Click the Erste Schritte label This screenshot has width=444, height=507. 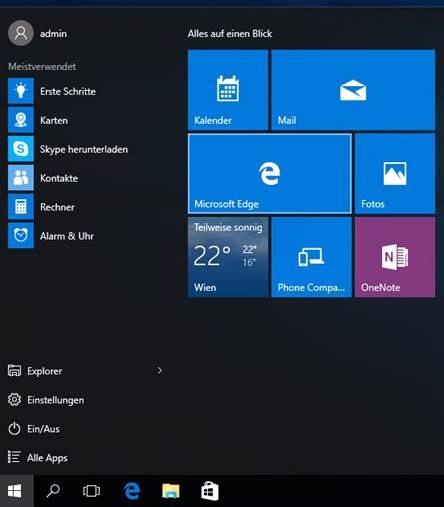68,91
